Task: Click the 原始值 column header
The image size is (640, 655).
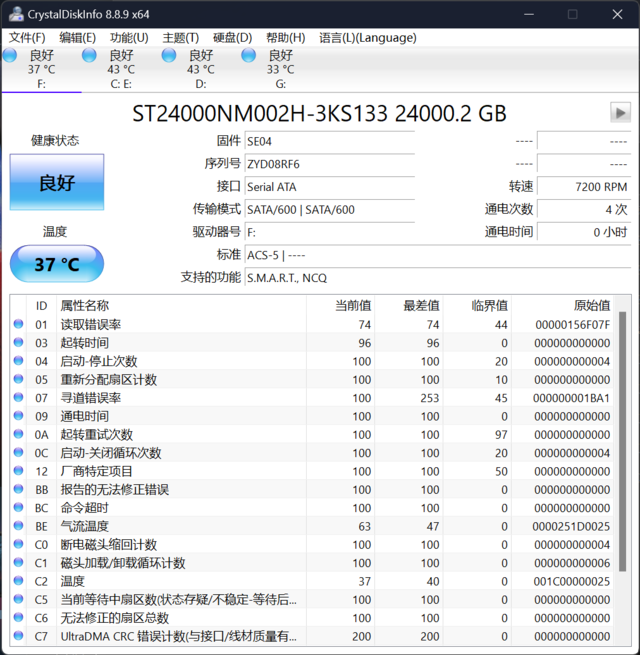Action: 592,305
